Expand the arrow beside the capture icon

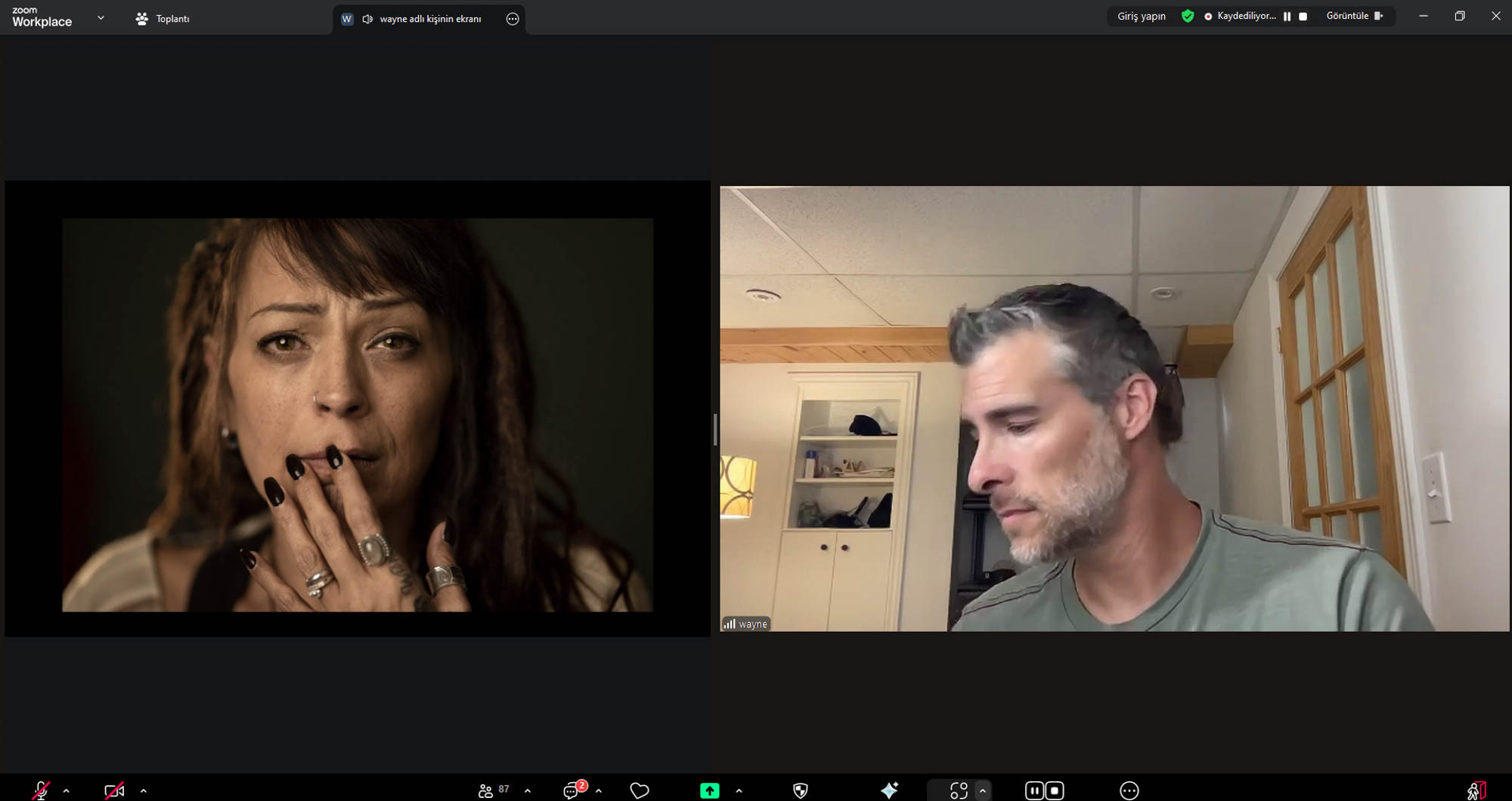click(x=983, y=790)
